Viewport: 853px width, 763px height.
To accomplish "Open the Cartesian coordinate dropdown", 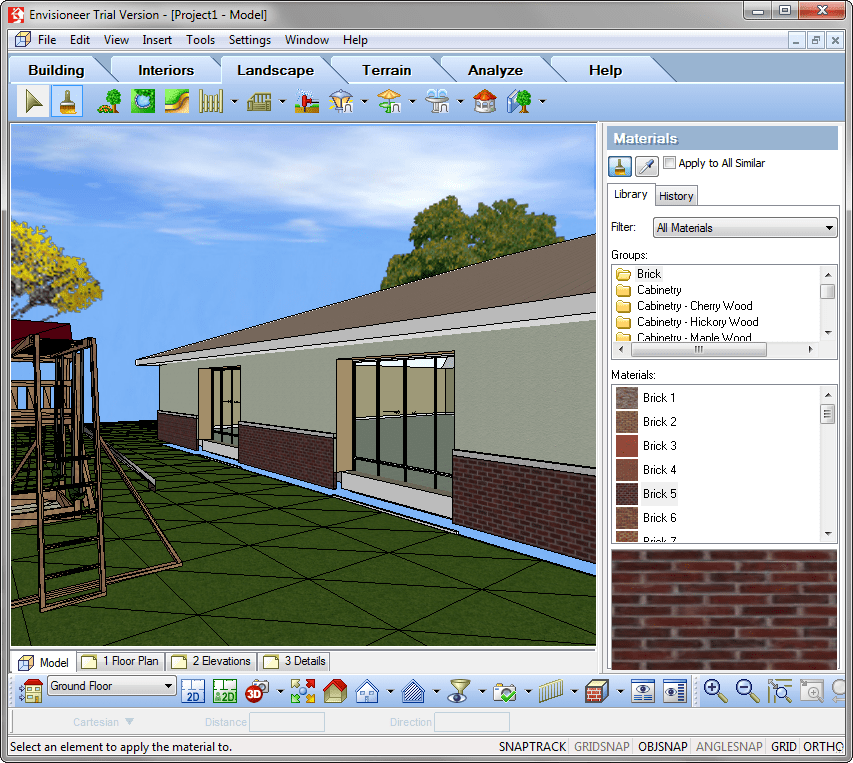I will click(103, 722).
